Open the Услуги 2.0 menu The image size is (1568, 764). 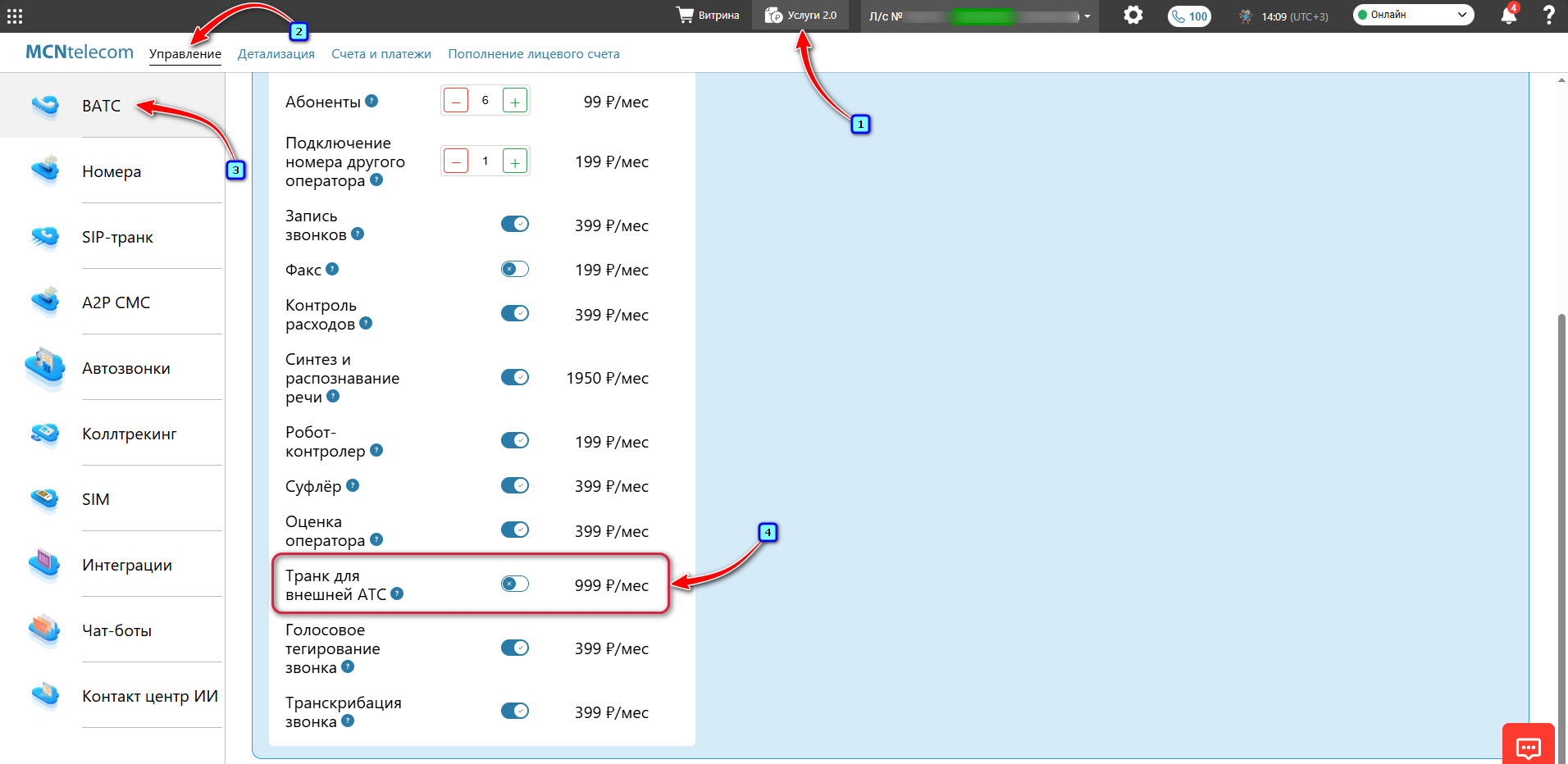pyautogui.click(x=800, y=16)
